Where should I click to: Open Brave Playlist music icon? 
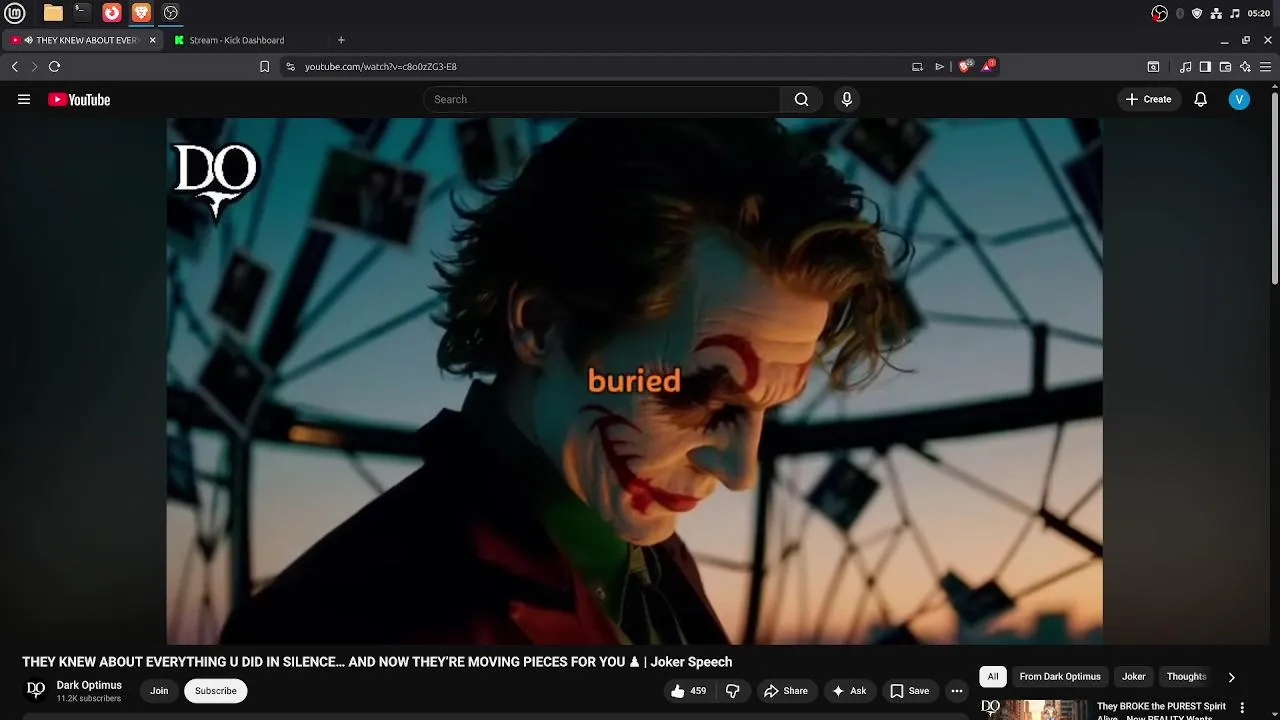(x=1185, y=66)
